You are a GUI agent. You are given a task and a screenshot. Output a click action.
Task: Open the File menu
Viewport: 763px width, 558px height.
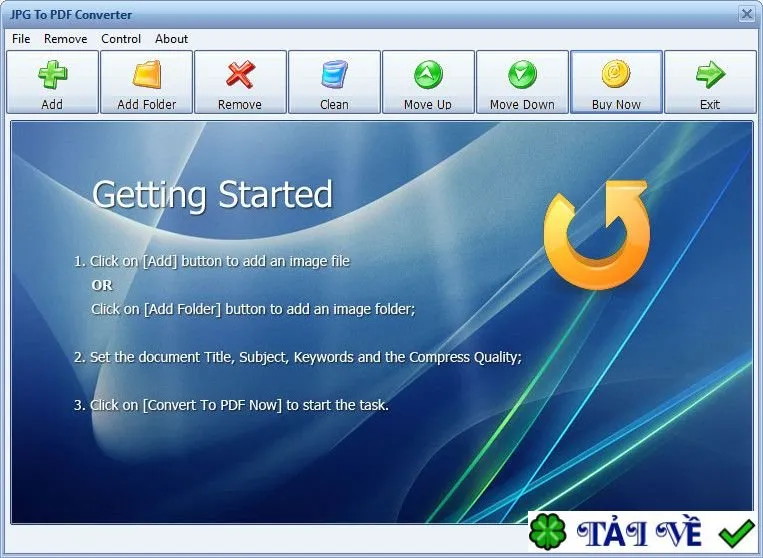(x=21, y=39)
